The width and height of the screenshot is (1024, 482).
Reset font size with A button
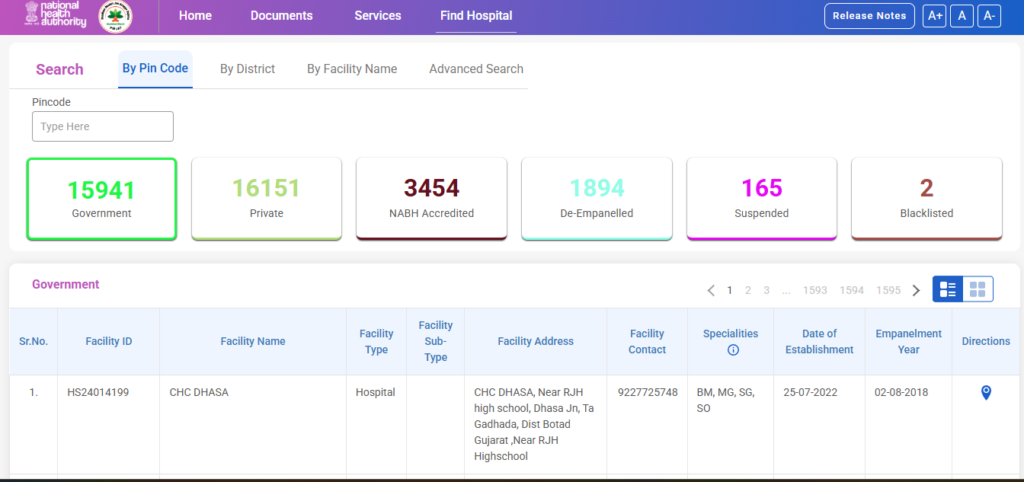[x=962, y=16]
